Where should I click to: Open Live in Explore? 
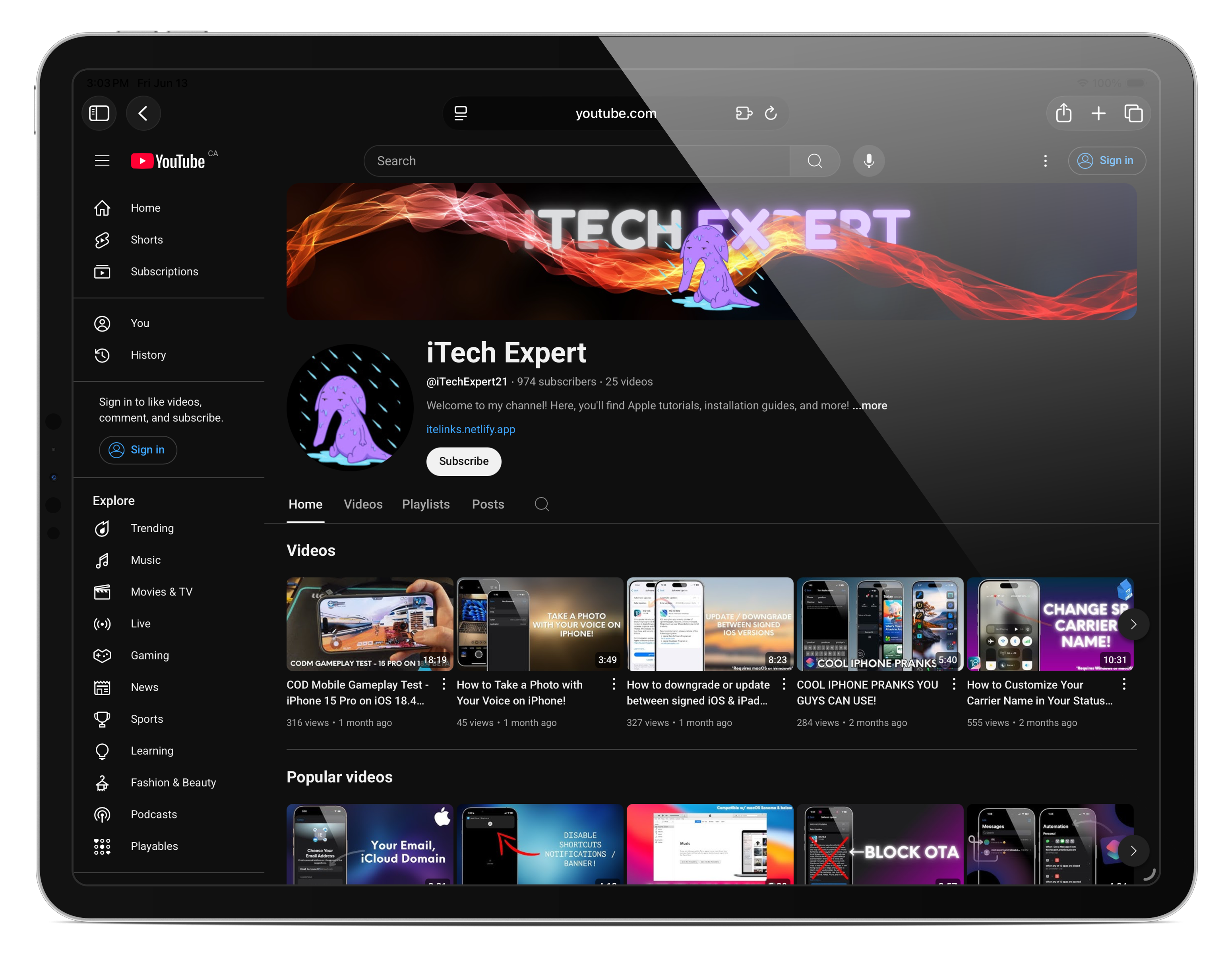click(169, 623)
